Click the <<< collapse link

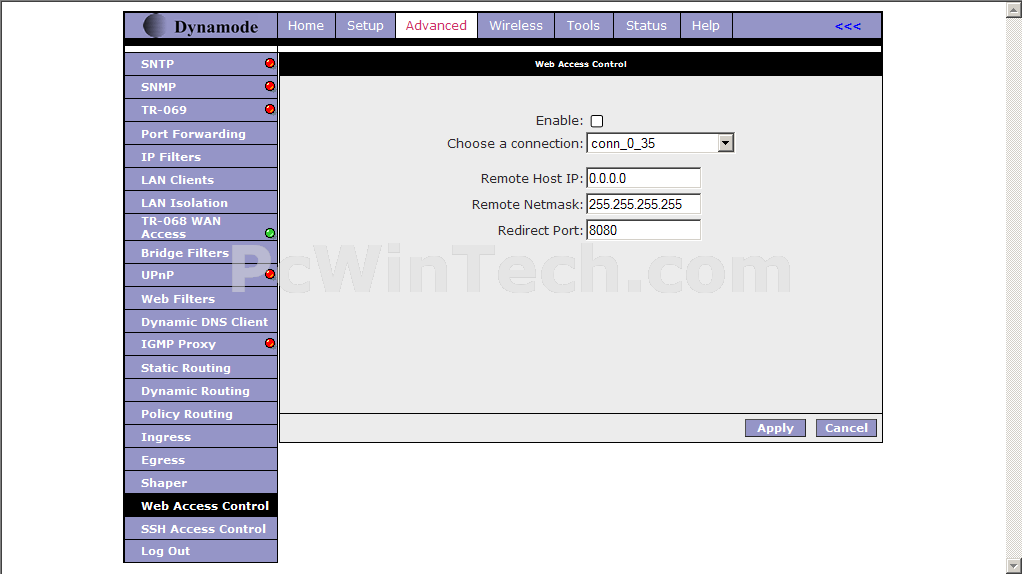click(x=847, y=26)
